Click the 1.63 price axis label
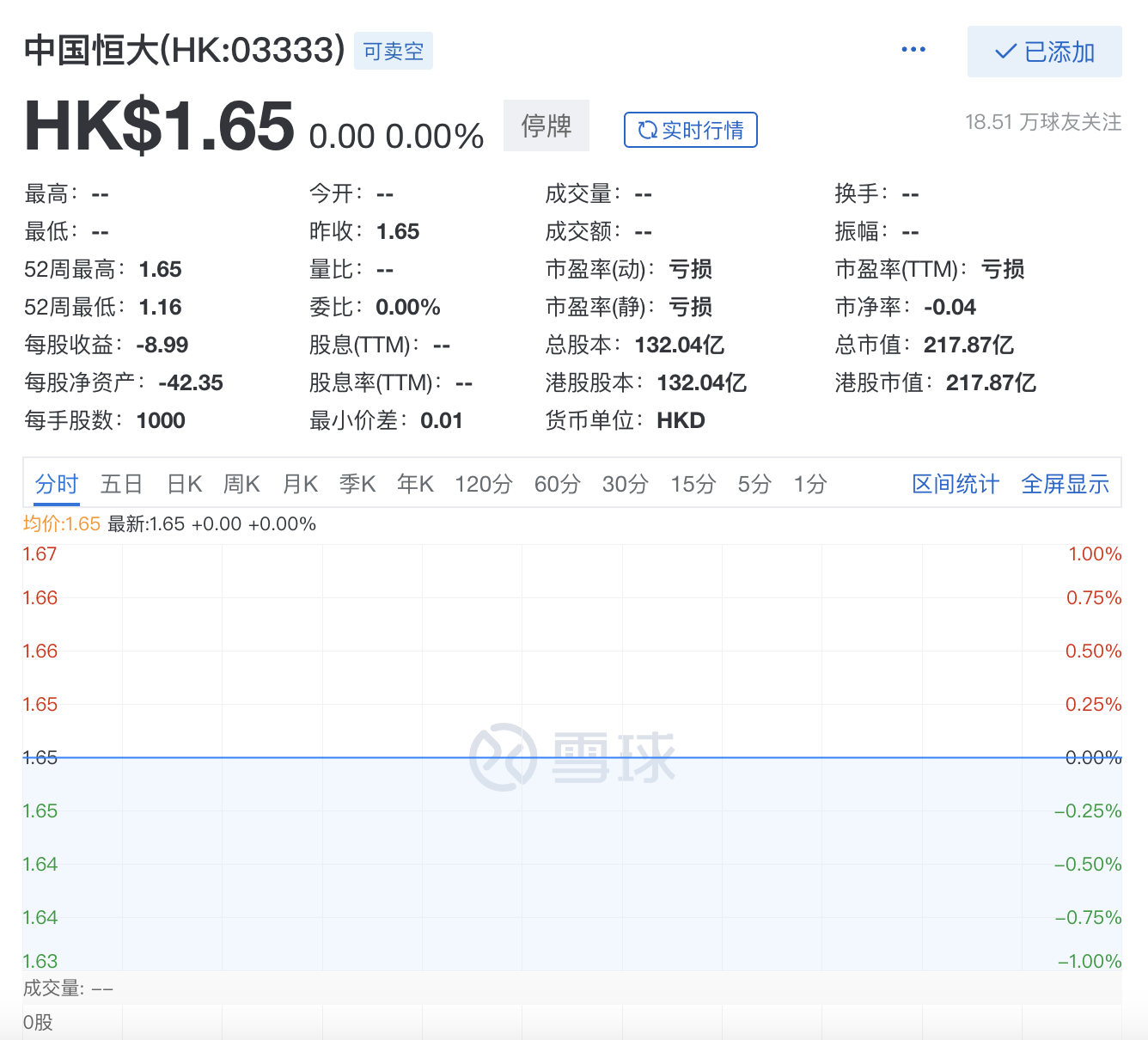Image resolution: width=1148 pixels, height=1040 pixels. coord(40,962)
